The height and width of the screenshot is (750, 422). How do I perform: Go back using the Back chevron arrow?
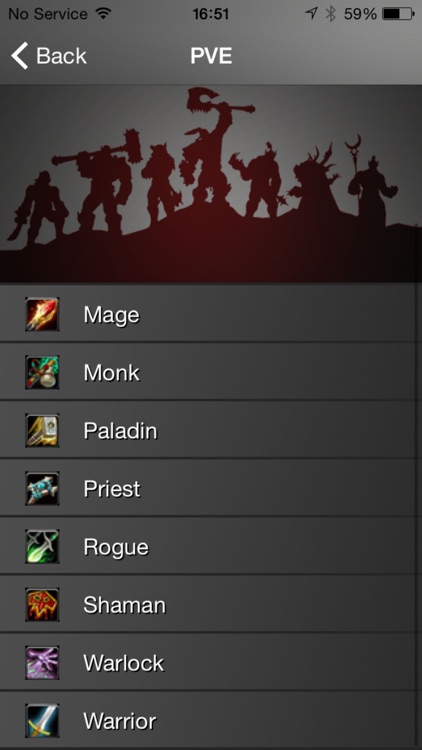click(x=20, y=56)
